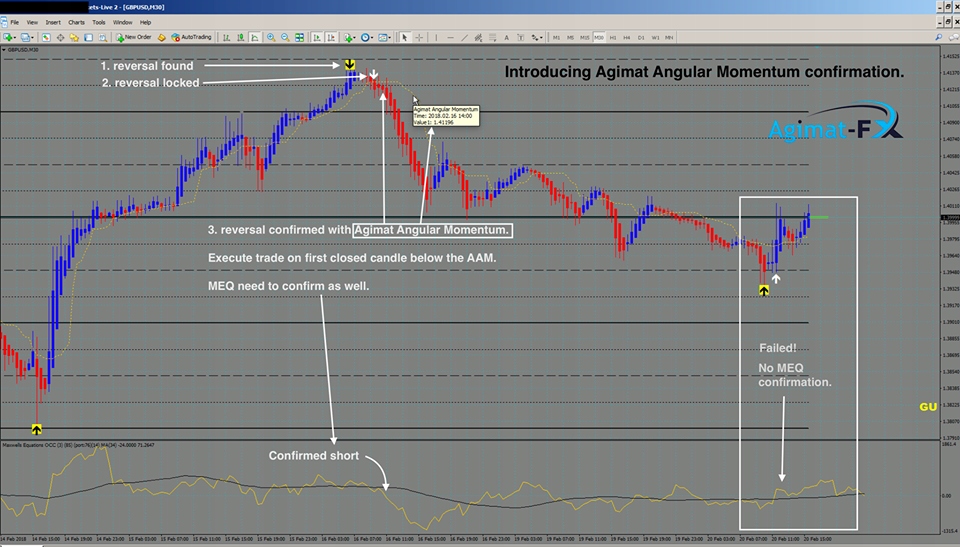This screenshot has height=547, width=960.
Task: Switch chart to MN timeframe
Action: tap(669, 37)
